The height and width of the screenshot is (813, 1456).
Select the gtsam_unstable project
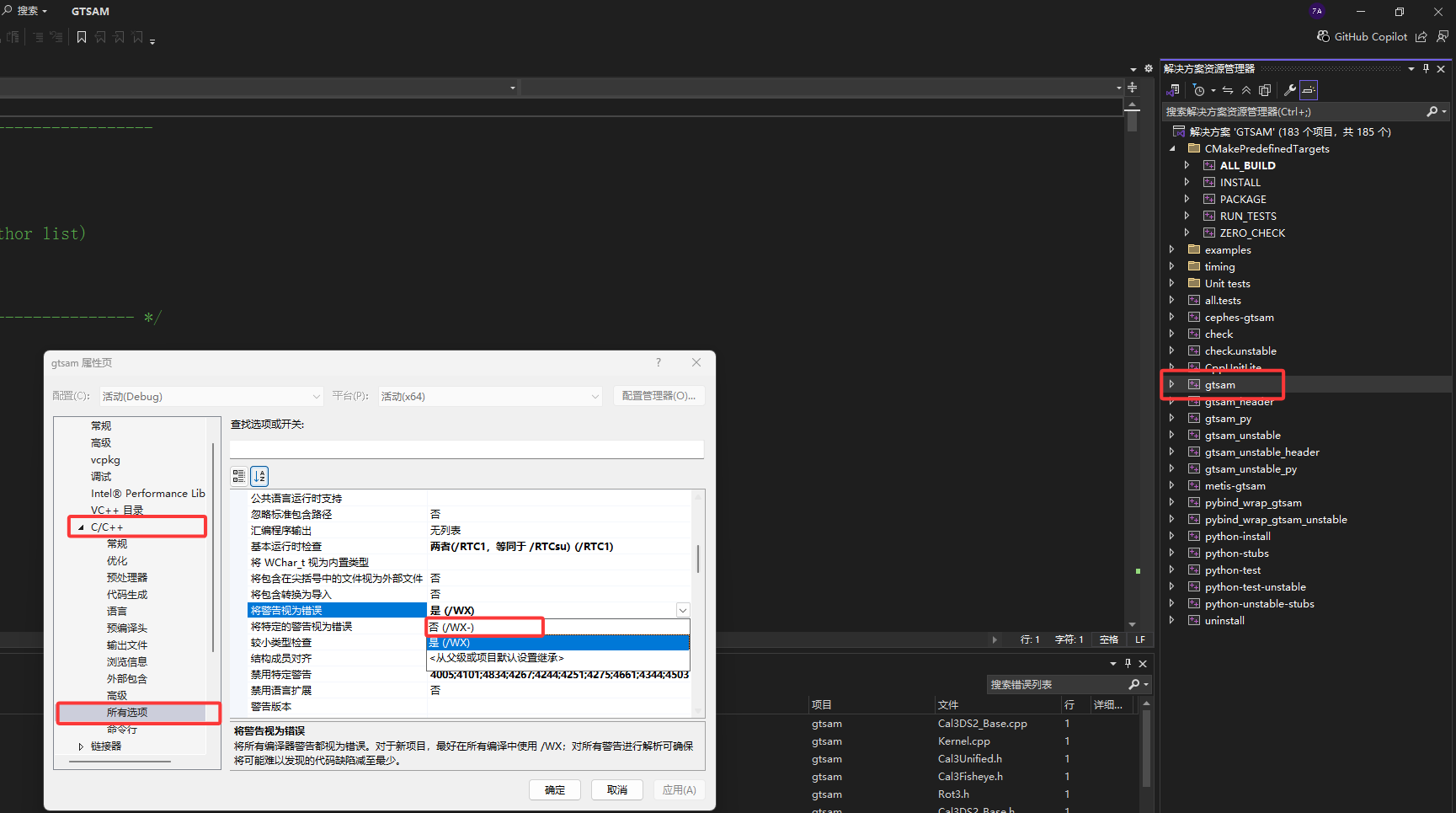click(1242, 435)
